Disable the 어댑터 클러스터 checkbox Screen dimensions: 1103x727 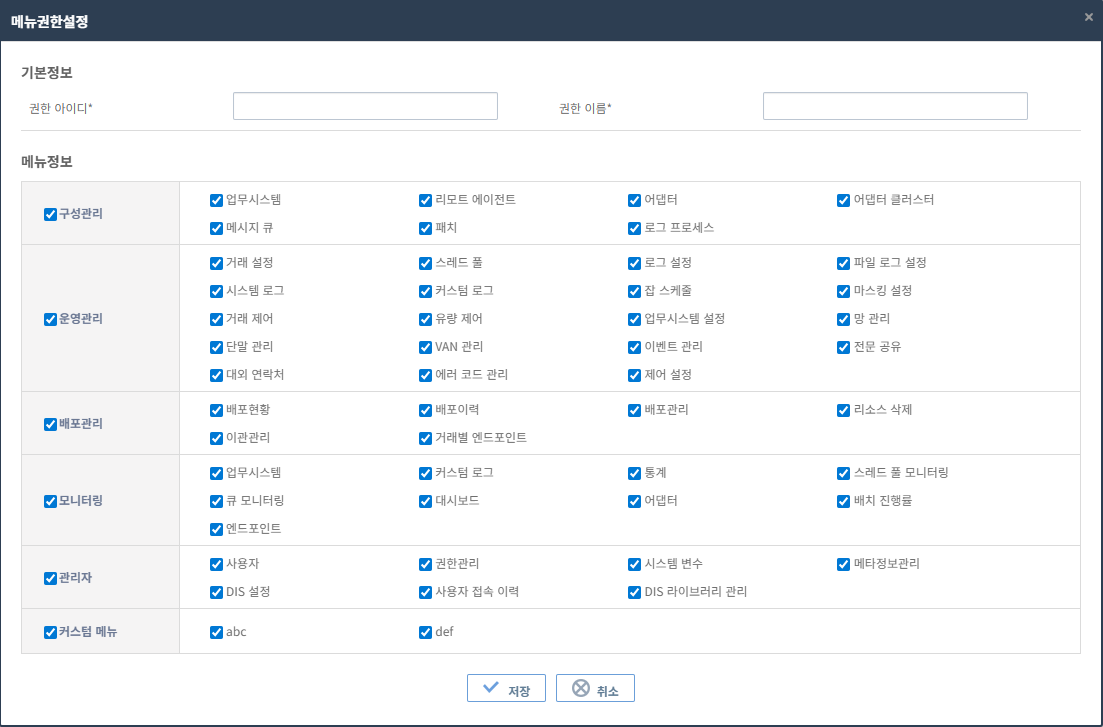843,200
